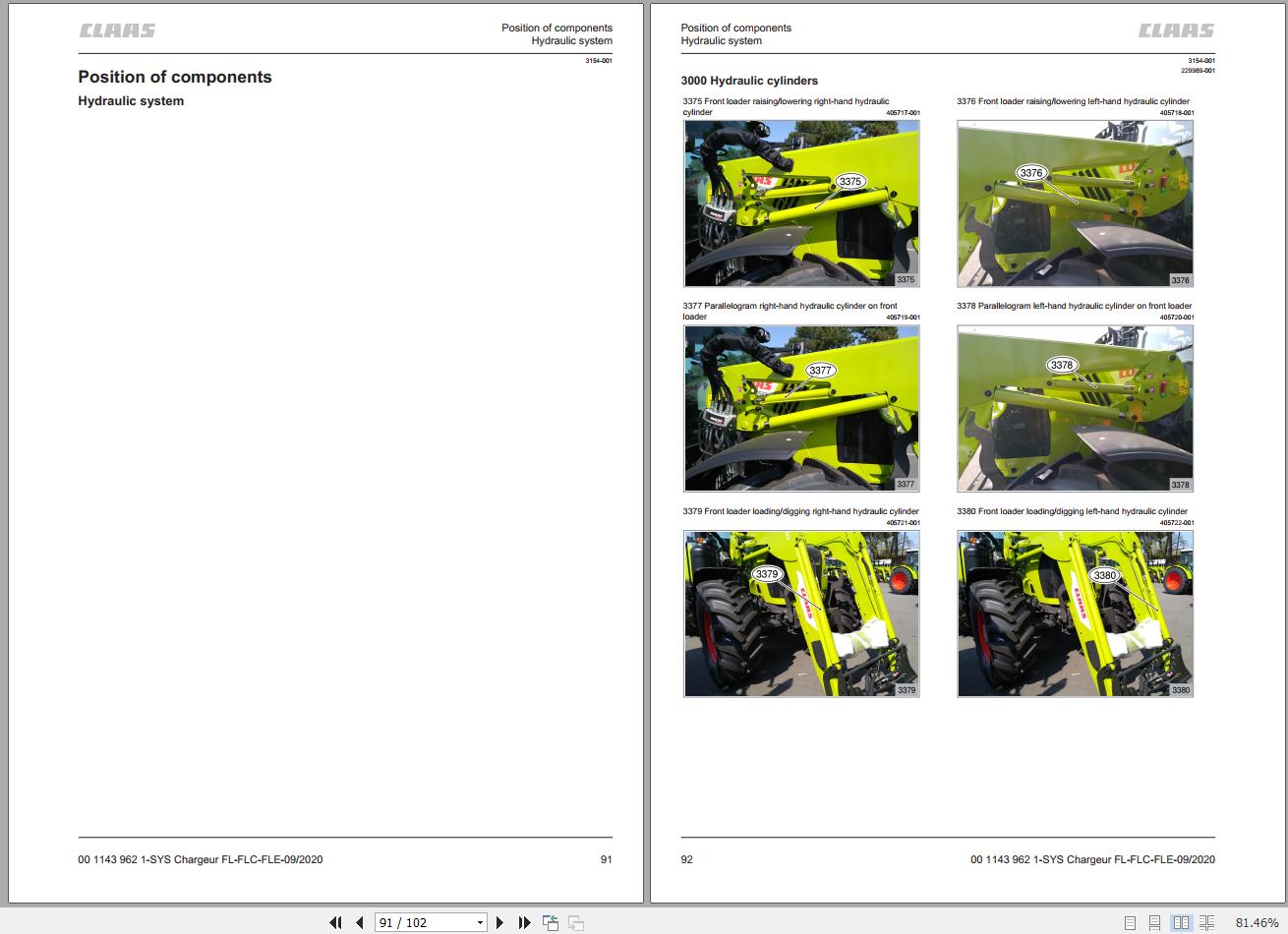The image size is (1288, 934).
Task: Go to the previous page
Action: tap(360, 922)
